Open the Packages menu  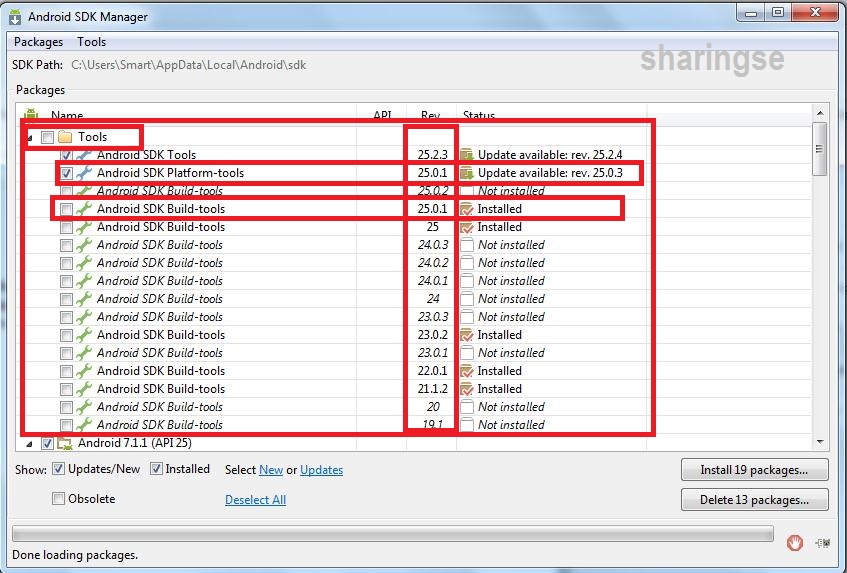tap(38, 42)
